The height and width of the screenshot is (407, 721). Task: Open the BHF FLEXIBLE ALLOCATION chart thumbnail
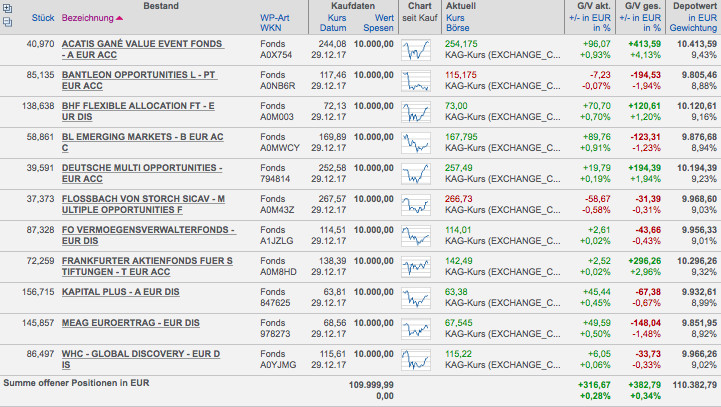(416, 112)
